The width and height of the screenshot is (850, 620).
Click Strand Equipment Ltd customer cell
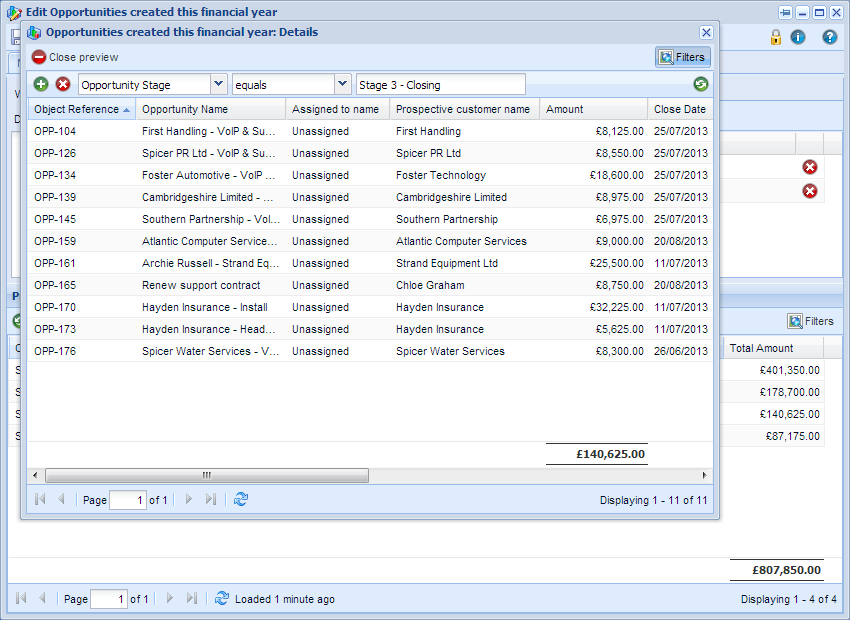click(447, 263)
